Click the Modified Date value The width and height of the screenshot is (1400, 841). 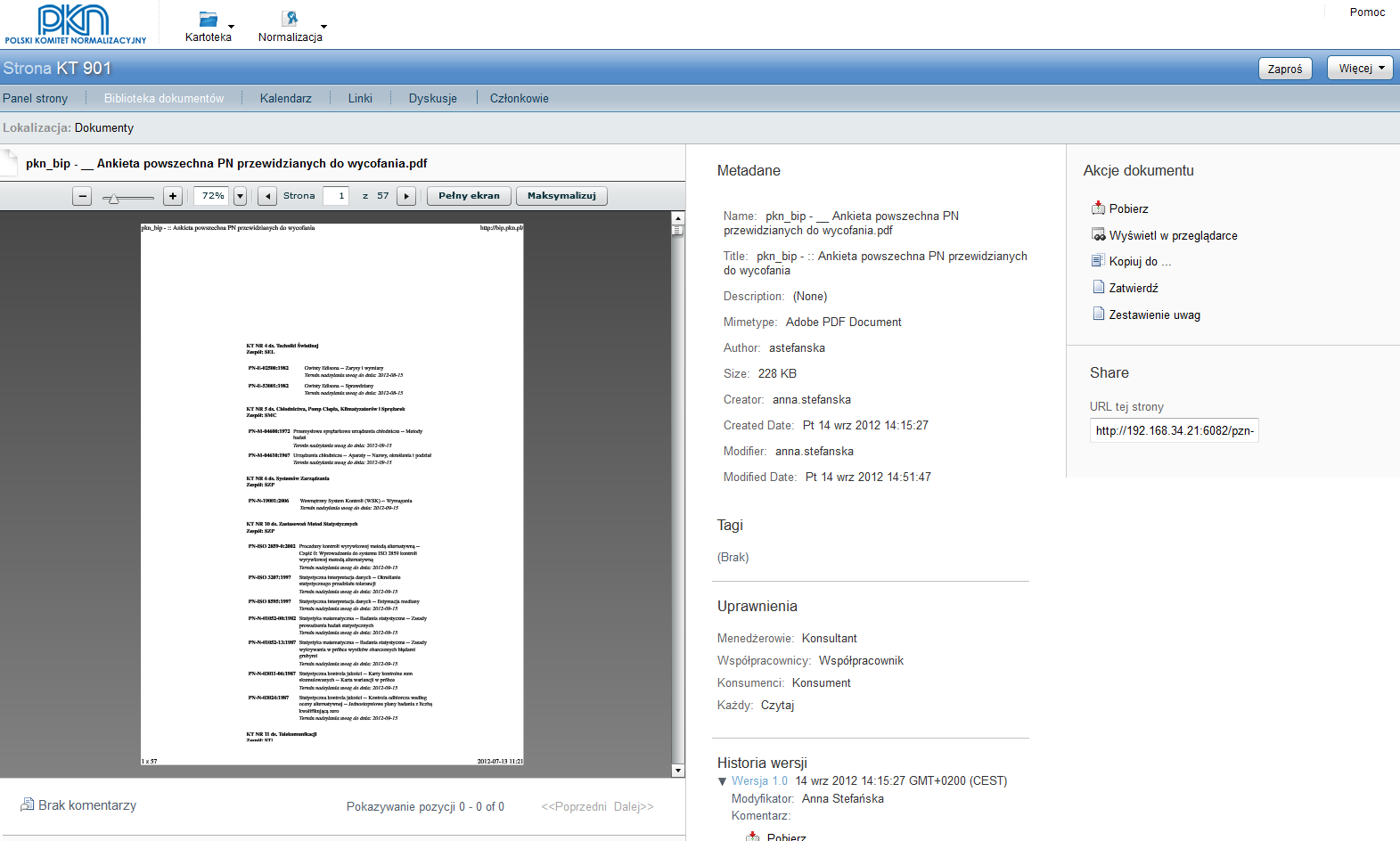[x=868, y=478]
